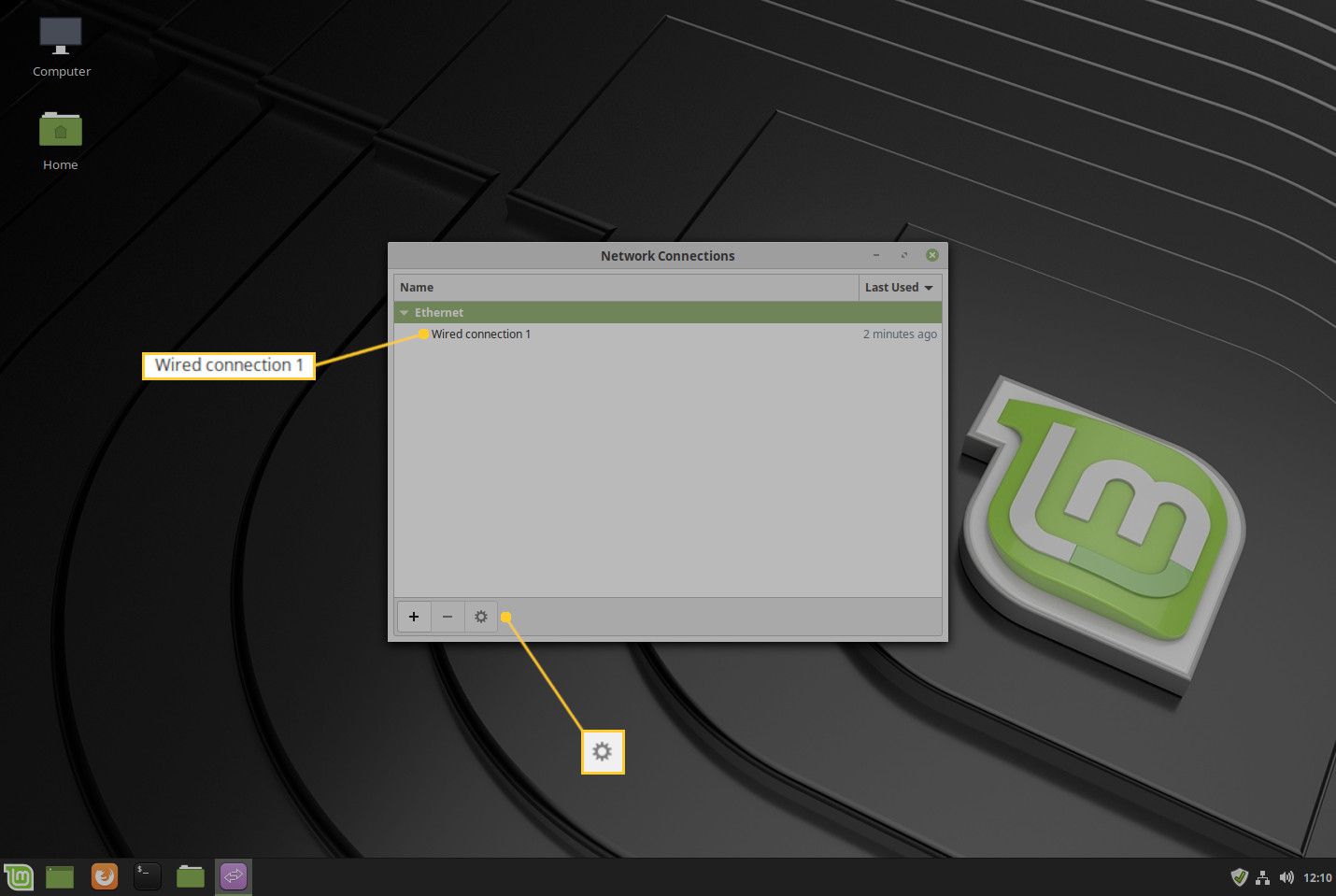Image resolution: width=1336 pixels, height=896 pixels.
Task: Open the Home folder desktop icon
Action: (x=61, y=141)
